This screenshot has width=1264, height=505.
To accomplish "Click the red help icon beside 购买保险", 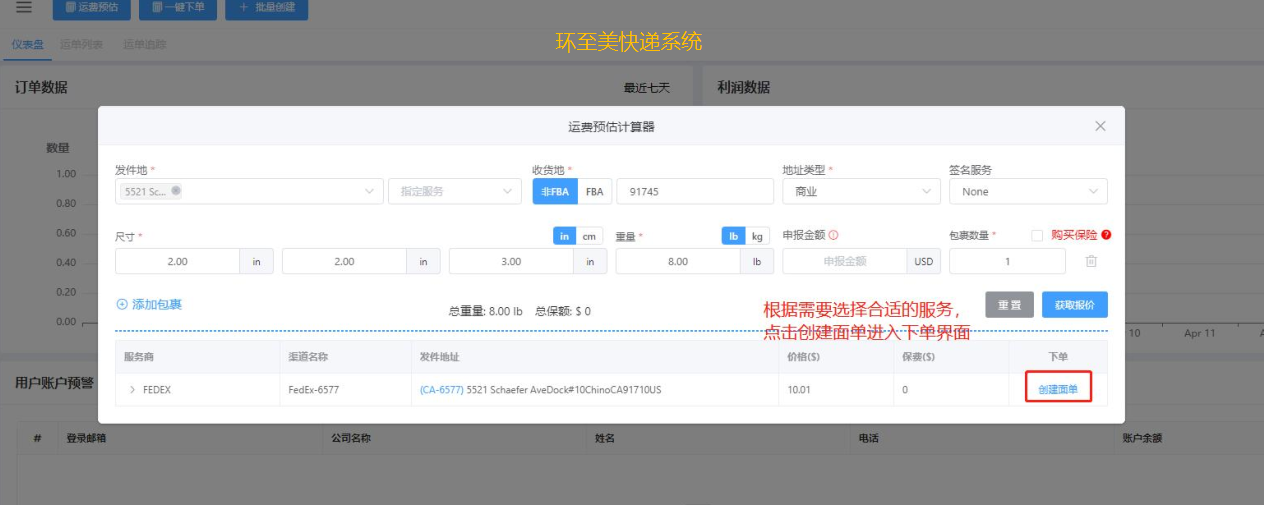I will pyautogui.click(x=1106, y=235).
